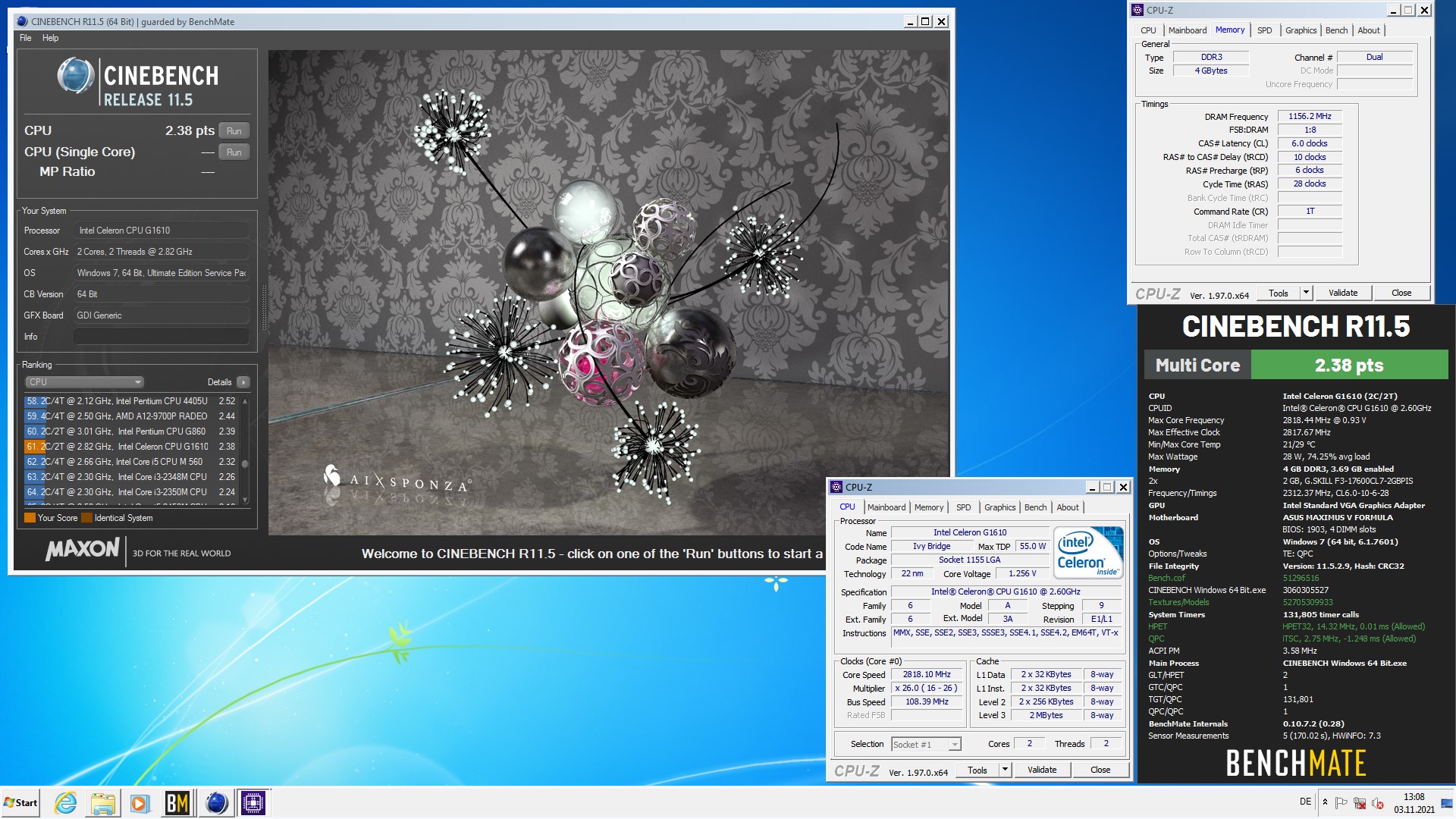Open Cinebench File menu
The width and height of the screenshot is (1456, 819).
click(x=26, y=38)
